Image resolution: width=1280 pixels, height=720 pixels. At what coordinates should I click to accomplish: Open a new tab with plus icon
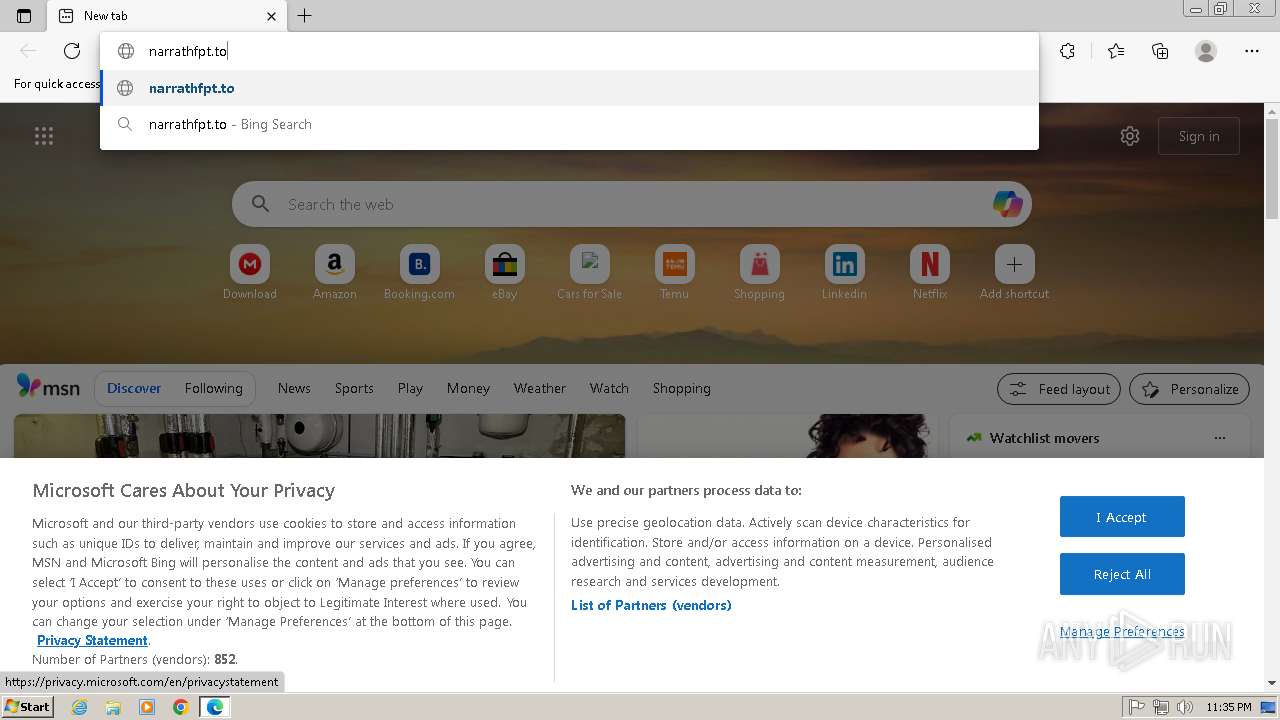[x=305, y=16]
